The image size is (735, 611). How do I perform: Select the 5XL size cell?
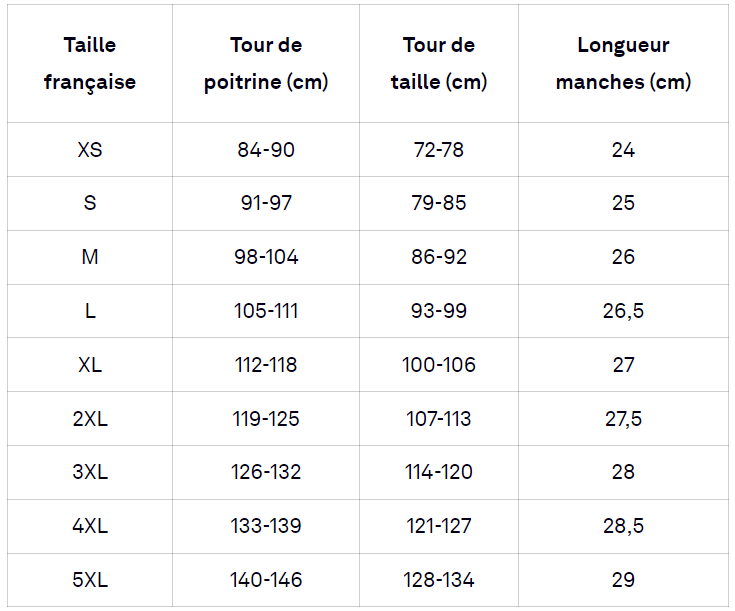click(x=90, y=580)
